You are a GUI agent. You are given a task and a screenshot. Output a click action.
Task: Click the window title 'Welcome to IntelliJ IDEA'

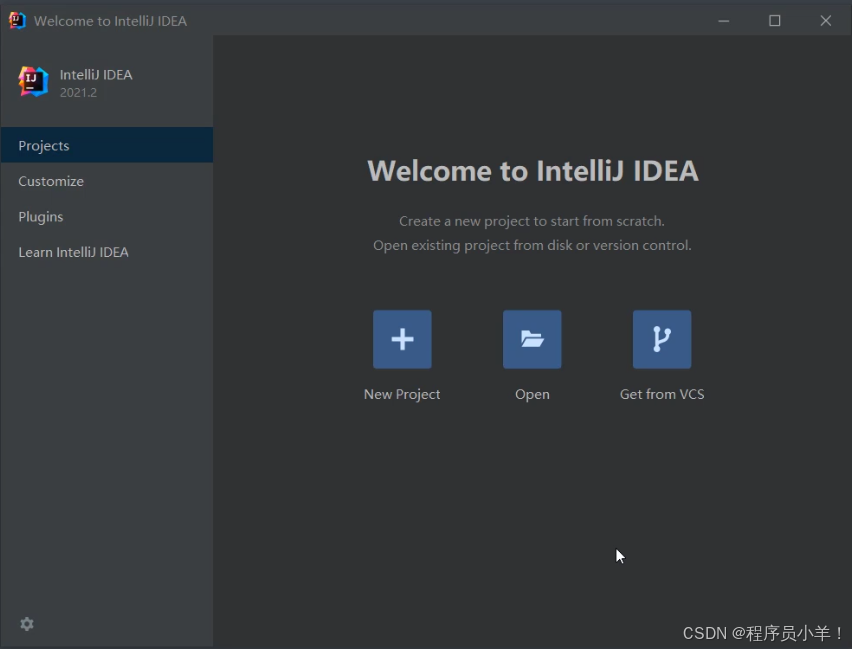110,21
